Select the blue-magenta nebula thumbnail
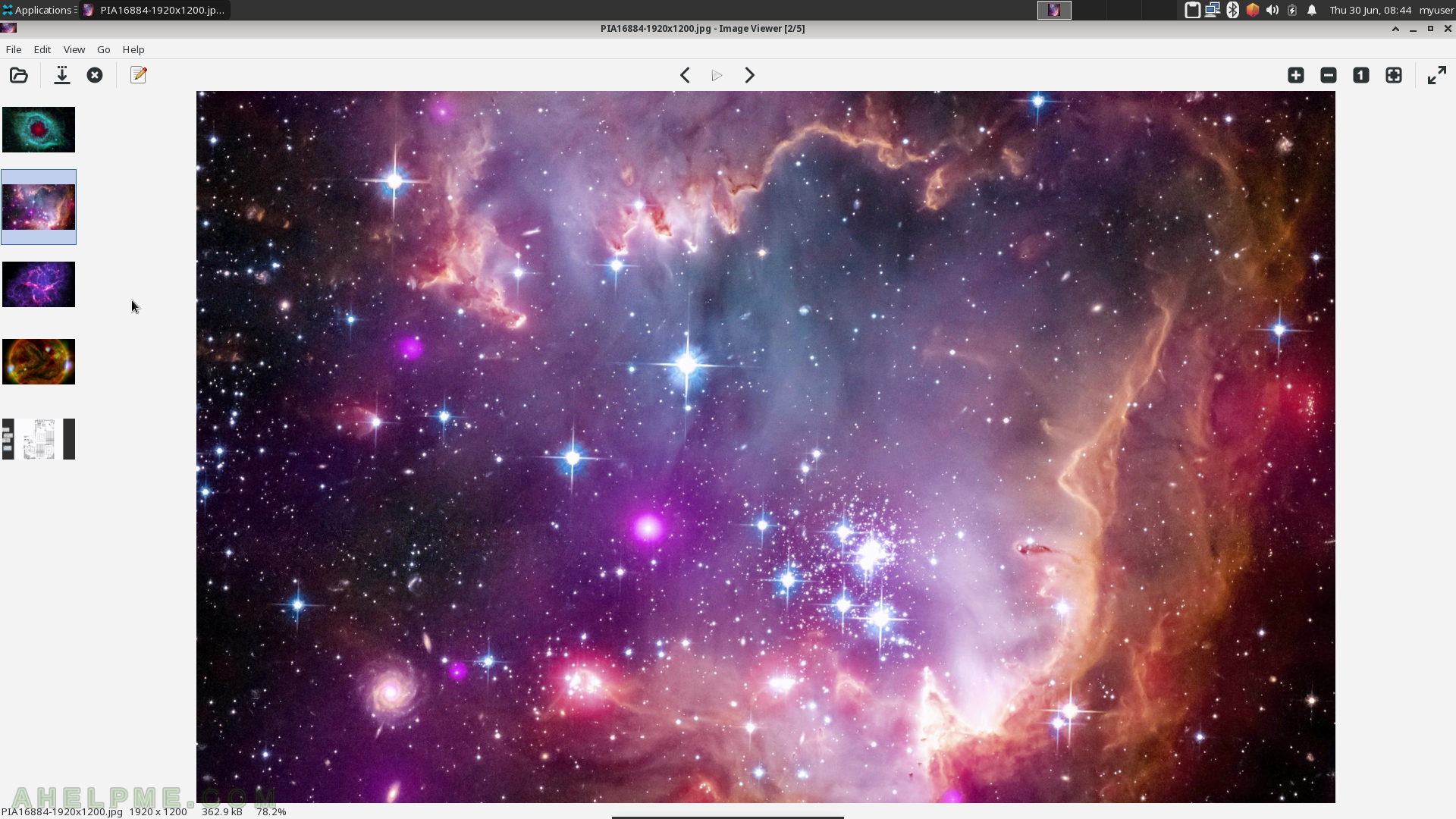Viewport: 1456px width, 819px height. pyautogui.click(x=39, y=284)
